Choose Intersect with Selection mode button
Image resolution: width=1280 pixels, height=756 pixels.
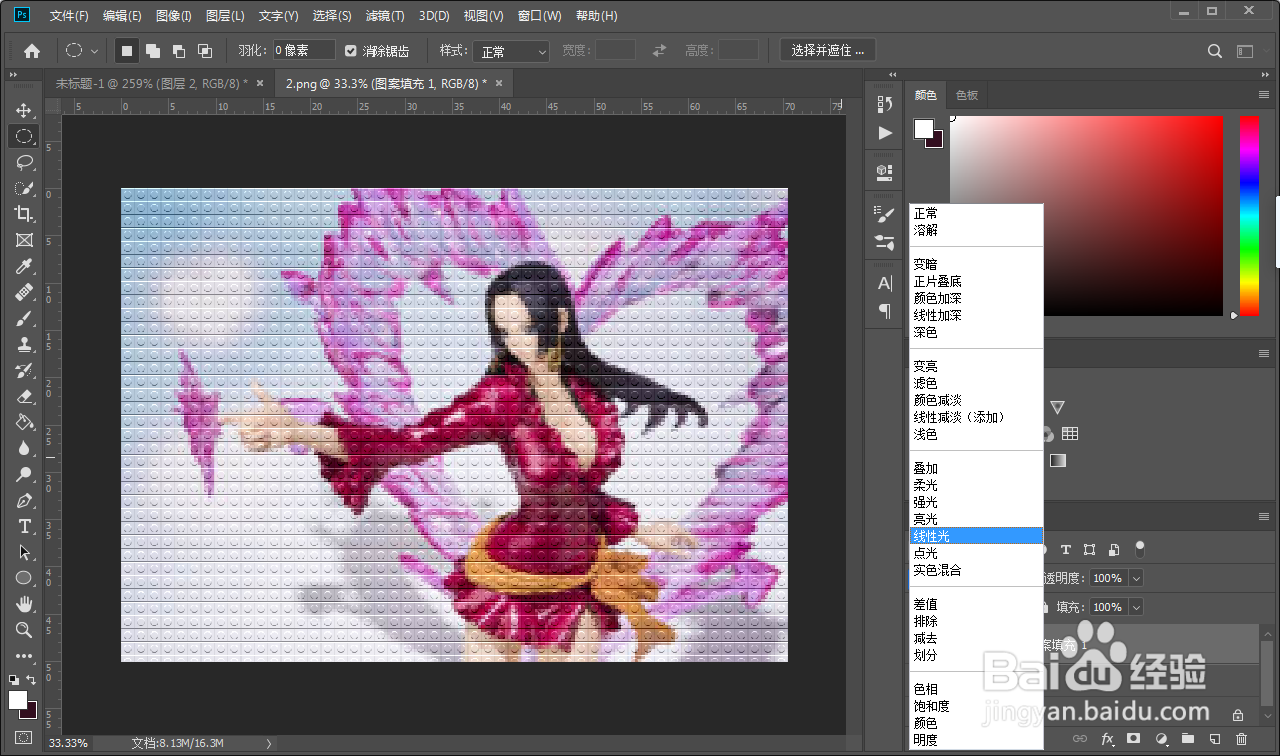(205, 51)
